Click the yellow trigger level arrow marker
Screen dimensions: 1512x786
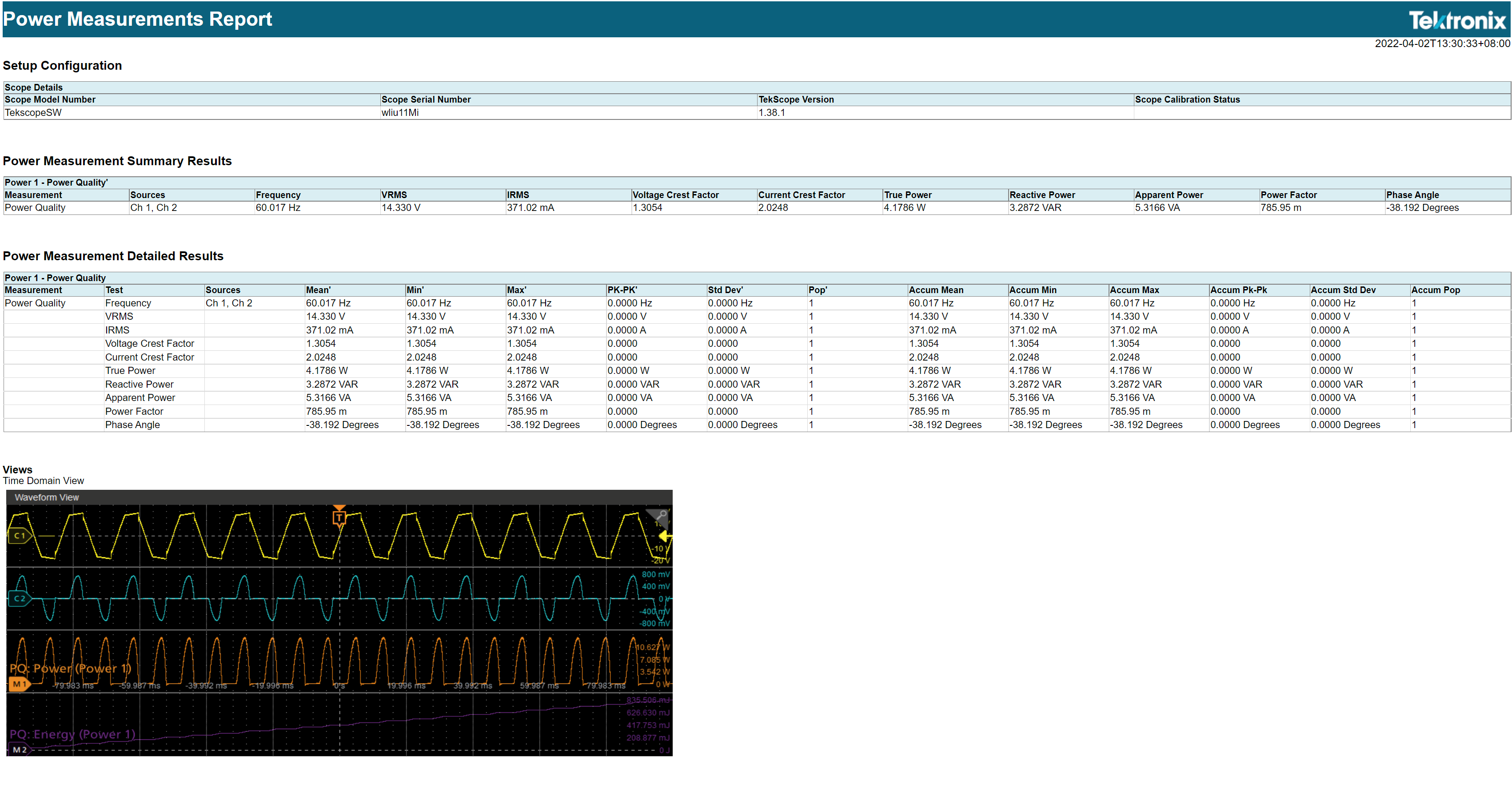(x=664, y=536)
